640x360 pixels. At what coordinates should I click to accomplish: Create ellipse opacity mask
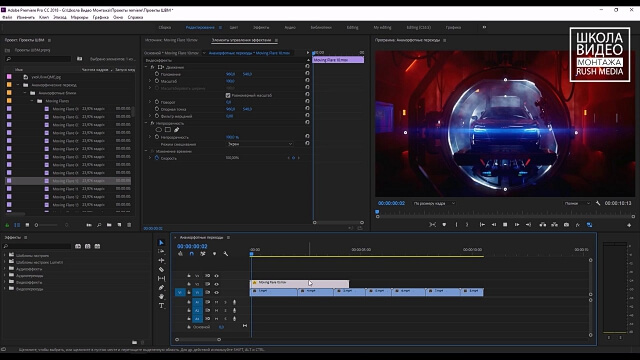coord(158,130)
